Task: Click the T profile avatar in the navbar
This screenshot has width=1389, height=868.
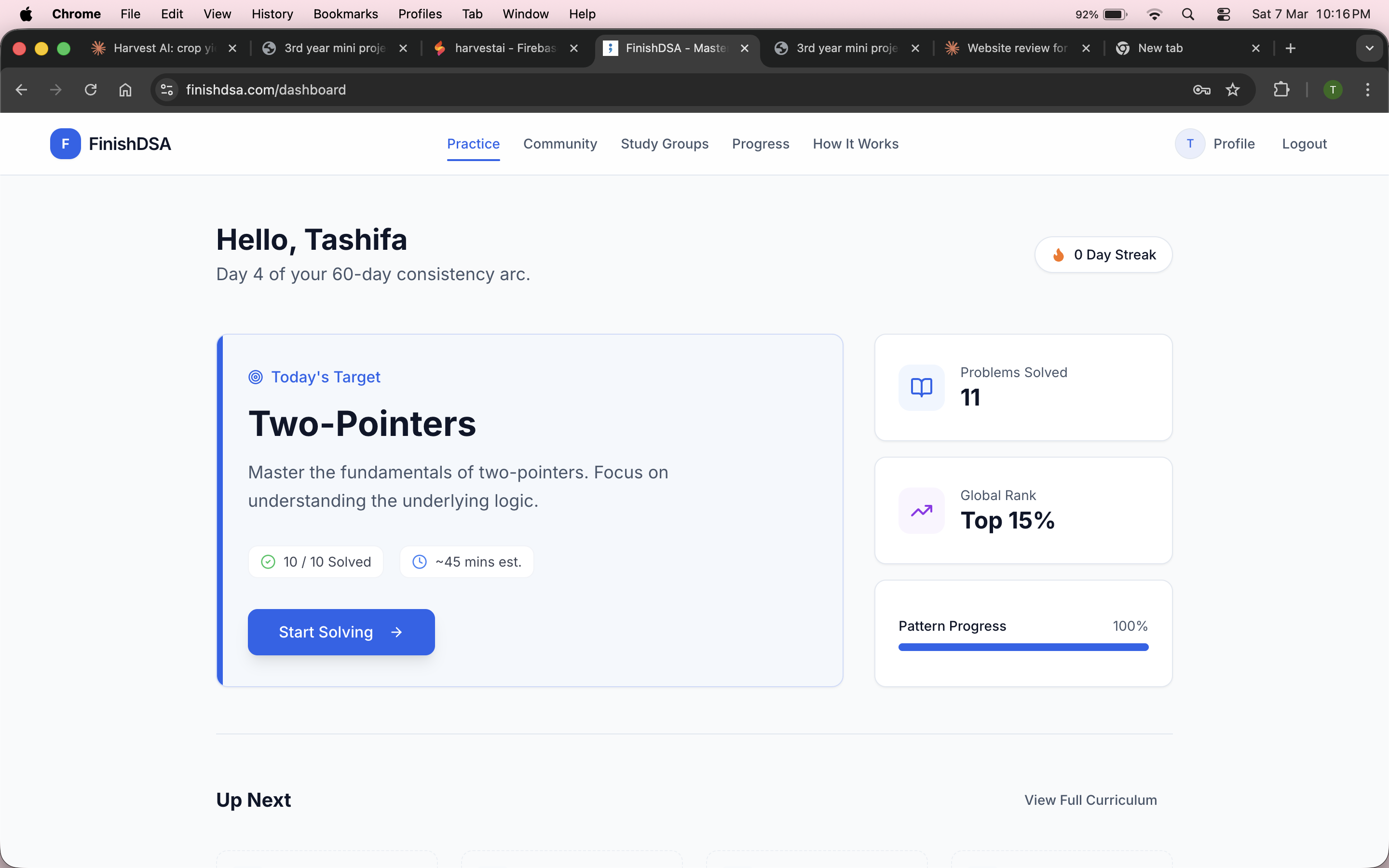Action: pos(1190,144)
